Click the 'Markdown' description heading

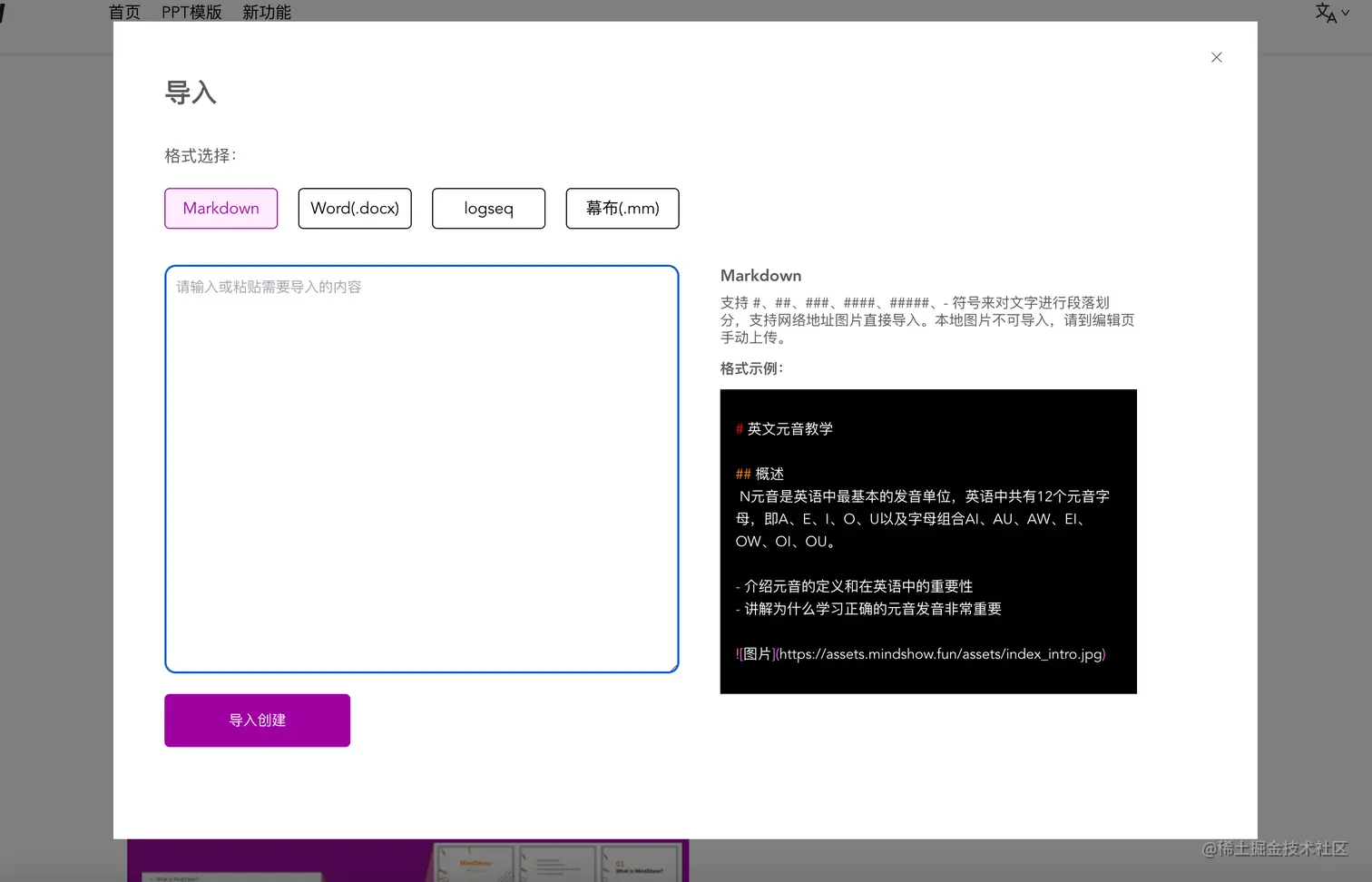pyautogui.click(x=760, y=276)
